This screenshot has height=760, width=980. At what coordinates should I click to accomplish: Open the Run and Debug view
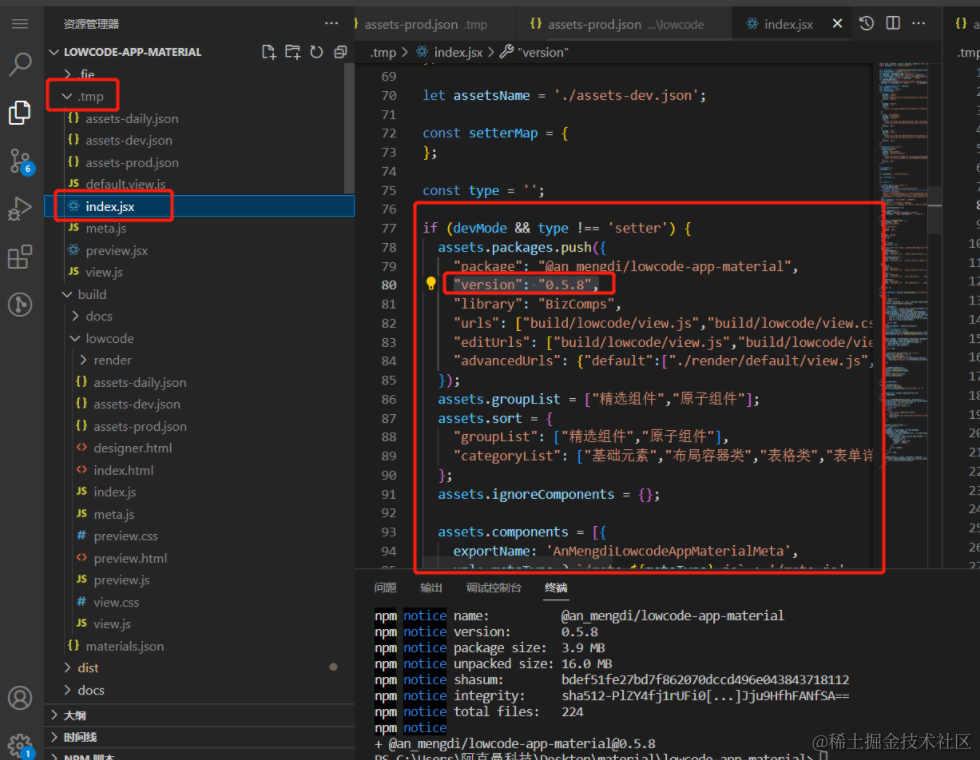point(20,209)
